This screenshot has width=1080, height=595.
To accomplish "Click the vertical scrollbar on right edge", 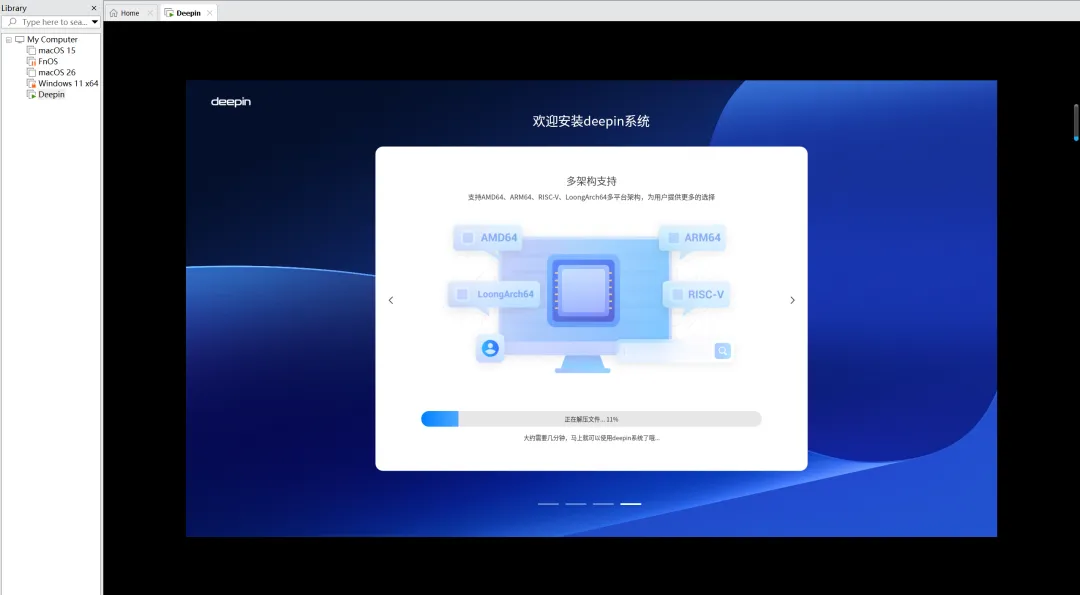I will (x=1076, y=122).
